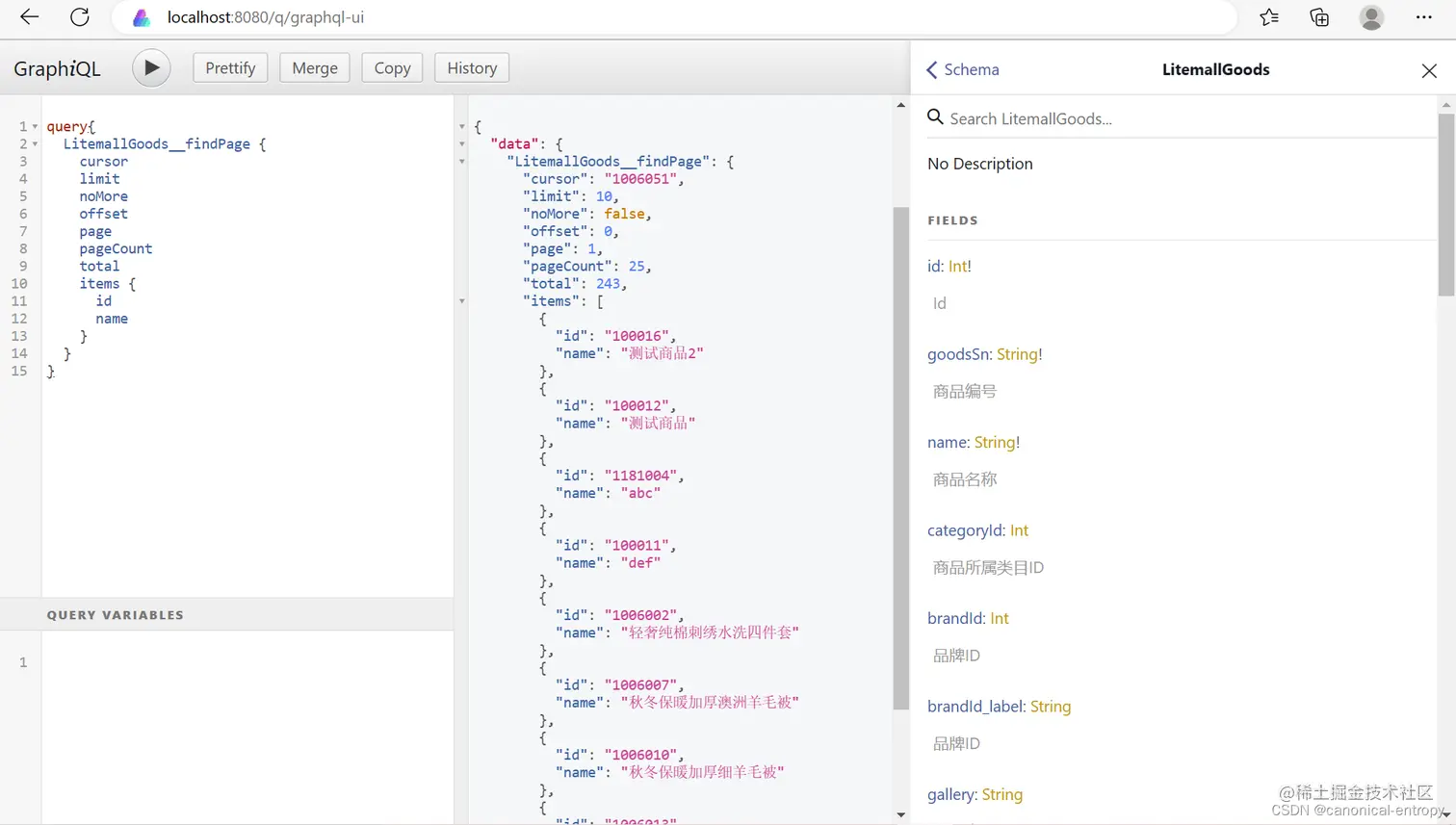Open the brandId field documentation

(956, 618)
